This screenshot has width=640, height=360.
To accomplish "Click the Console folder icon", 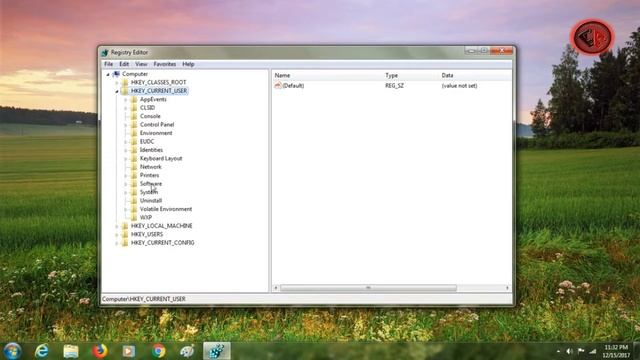I will coord(134,116).
